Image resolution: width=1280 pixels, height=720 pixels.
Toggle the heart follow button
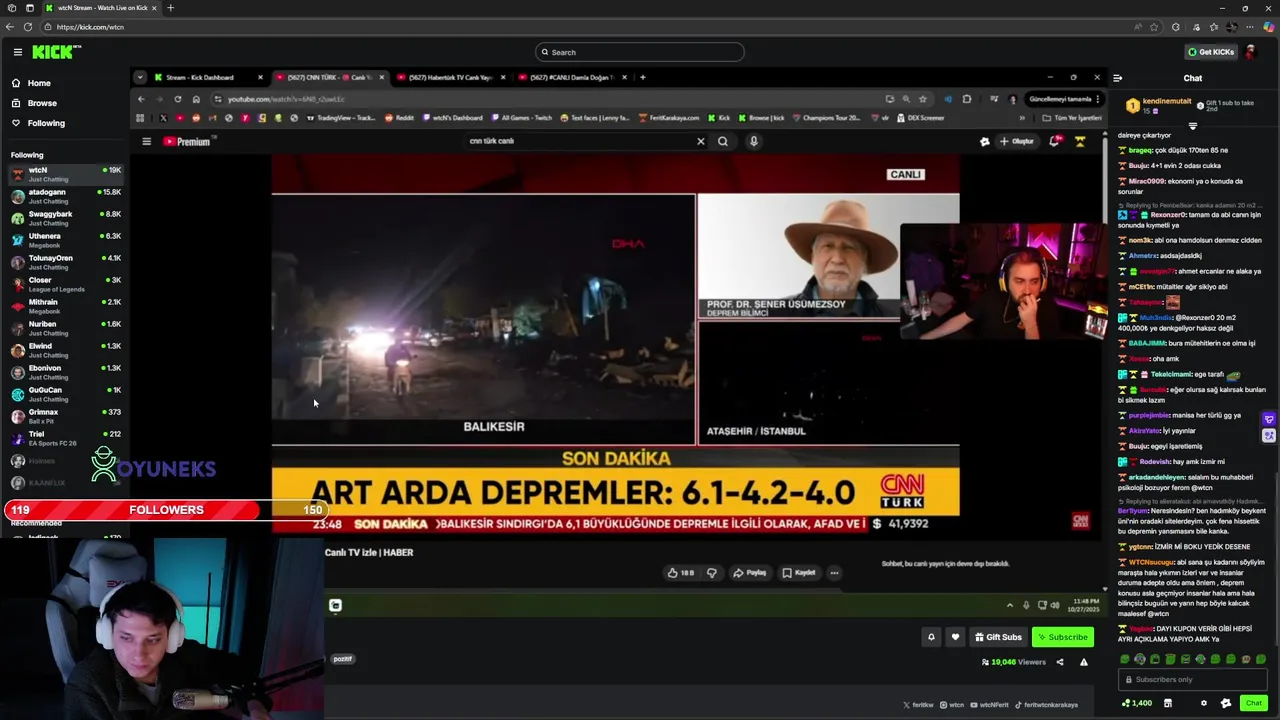(955, 637)
